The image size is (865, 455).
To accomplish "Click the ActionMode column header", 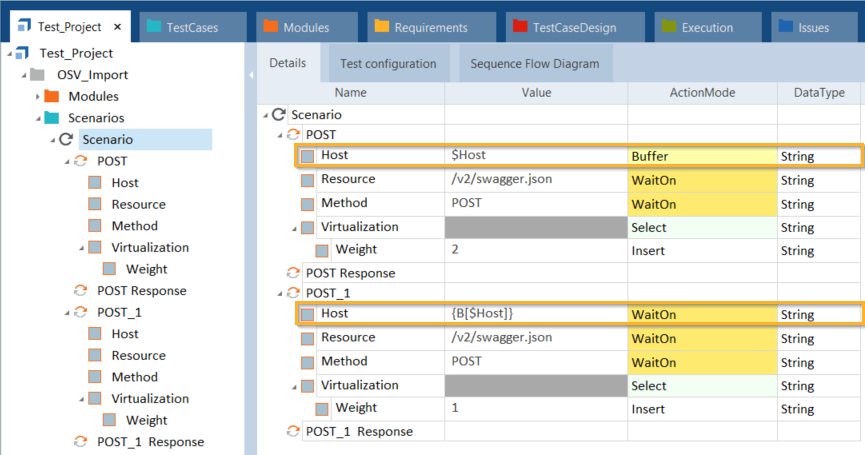I will (x=702, y=93).
